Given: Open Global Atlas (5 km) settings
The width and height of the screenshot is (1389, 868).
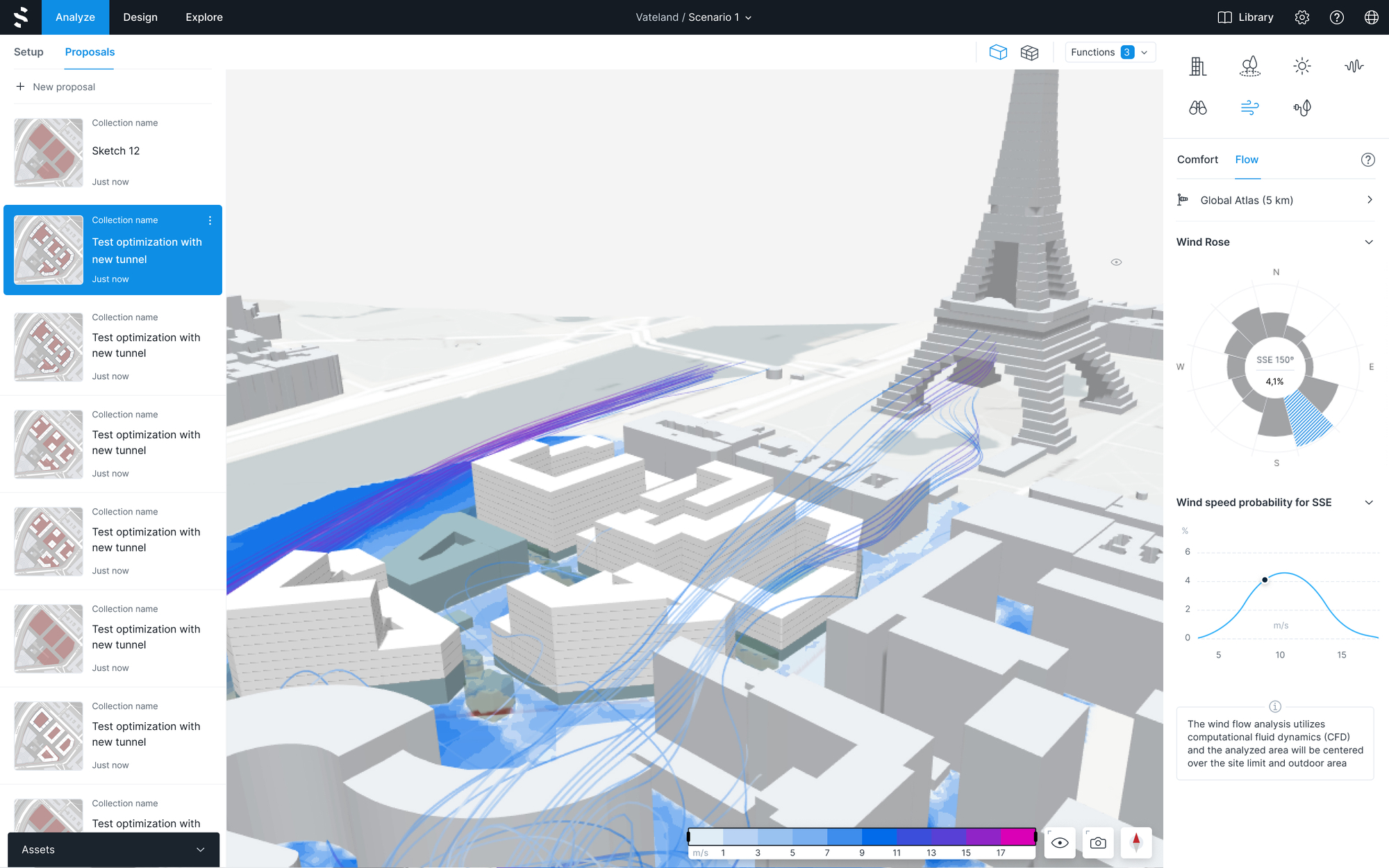Looking at the screenshot, I should [1274, 200].
